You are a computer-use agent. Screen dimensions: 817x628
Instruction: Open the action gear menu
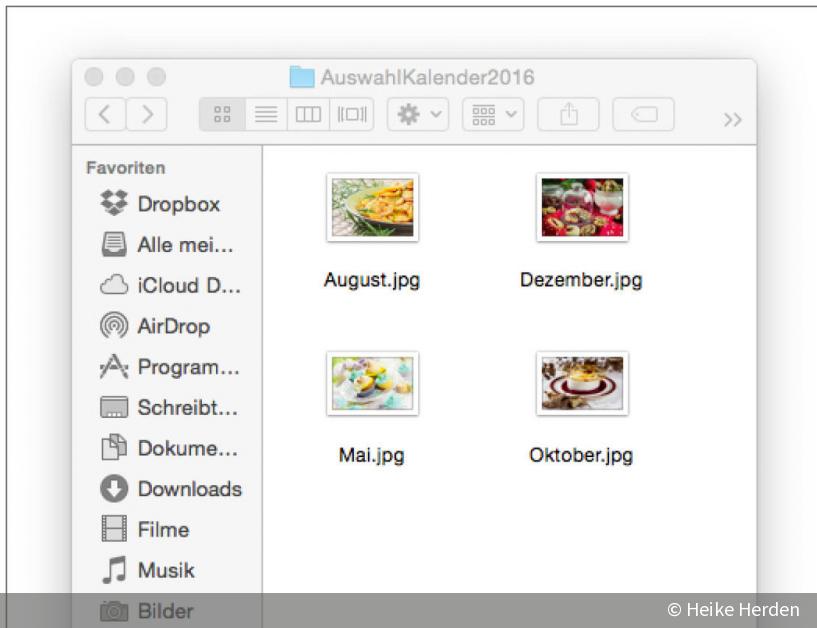pyautogui.click(x=417, y=113)
